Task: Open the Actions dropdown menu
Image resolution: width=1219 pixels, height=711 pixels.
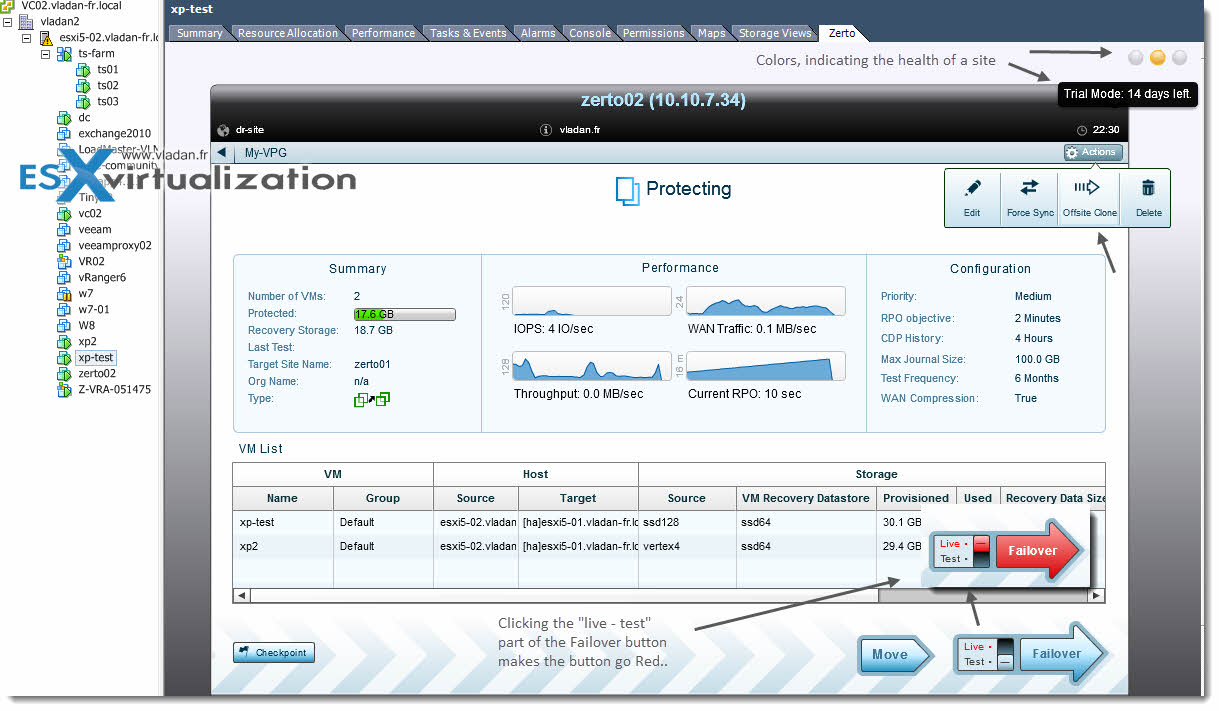Action: coord(1093,152)
